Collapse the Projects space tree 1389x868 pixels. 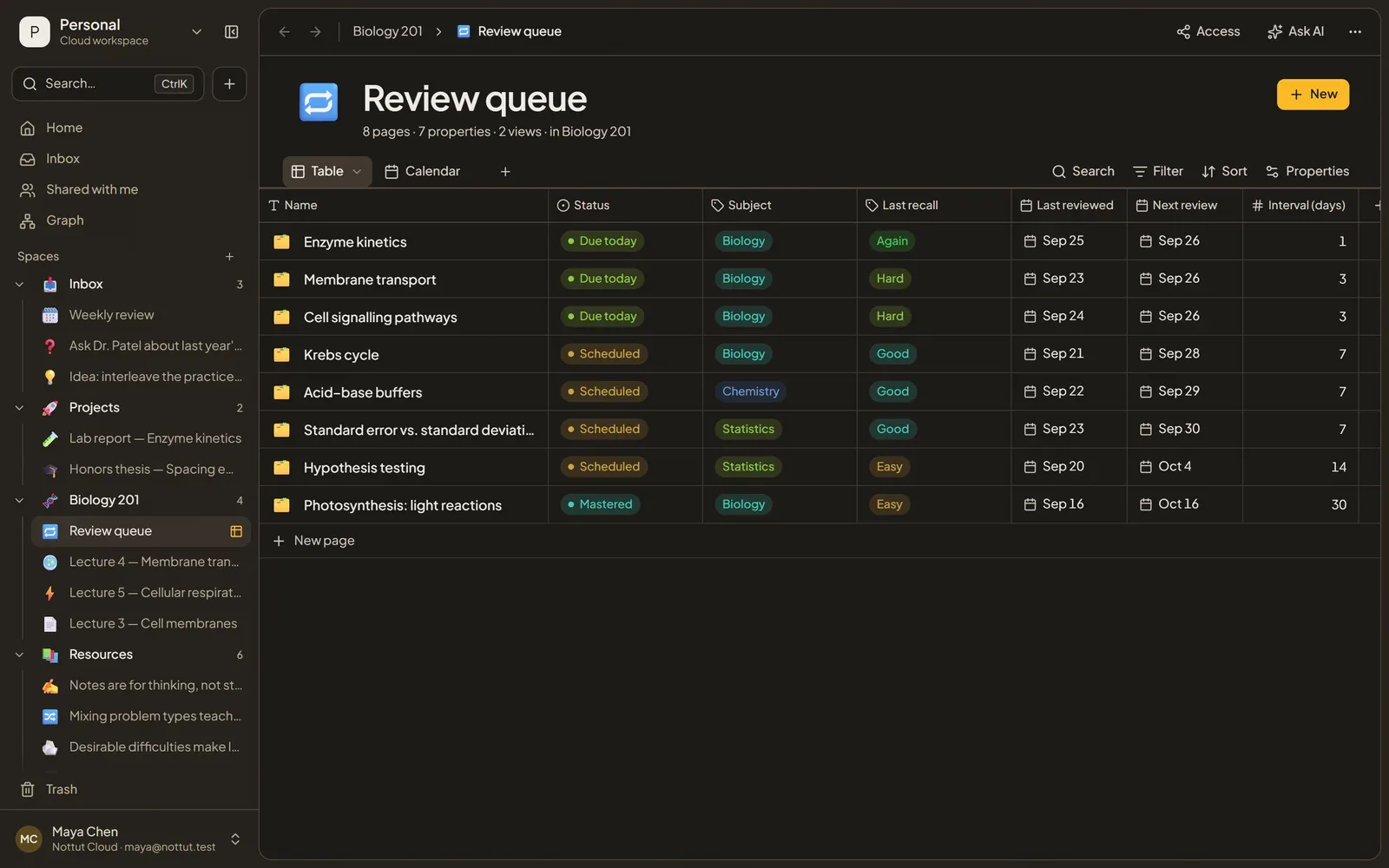(19, 408)
